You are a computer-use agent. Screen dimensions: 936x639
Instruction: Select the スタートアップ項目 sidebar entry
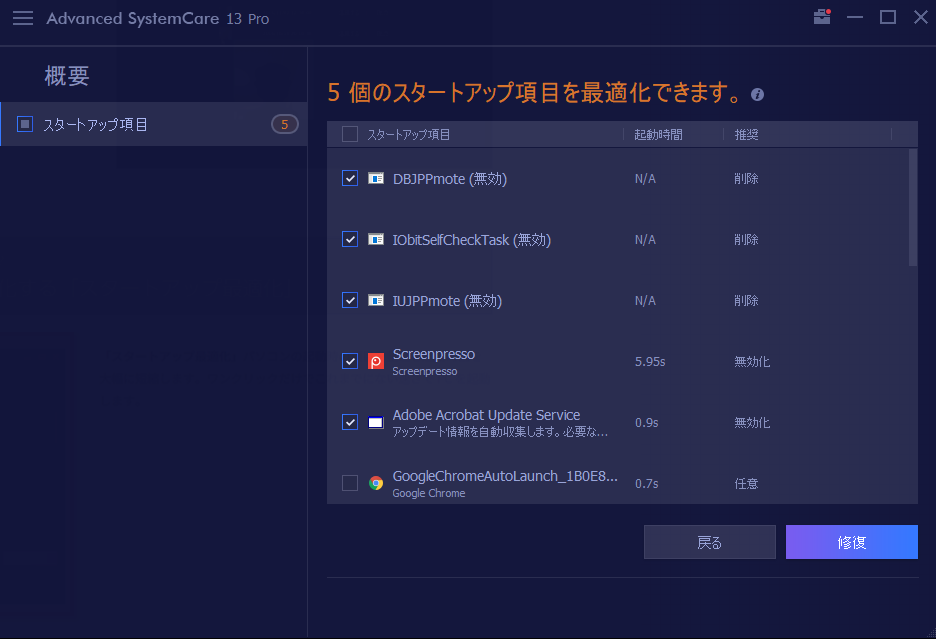click(x=154, y=124)
